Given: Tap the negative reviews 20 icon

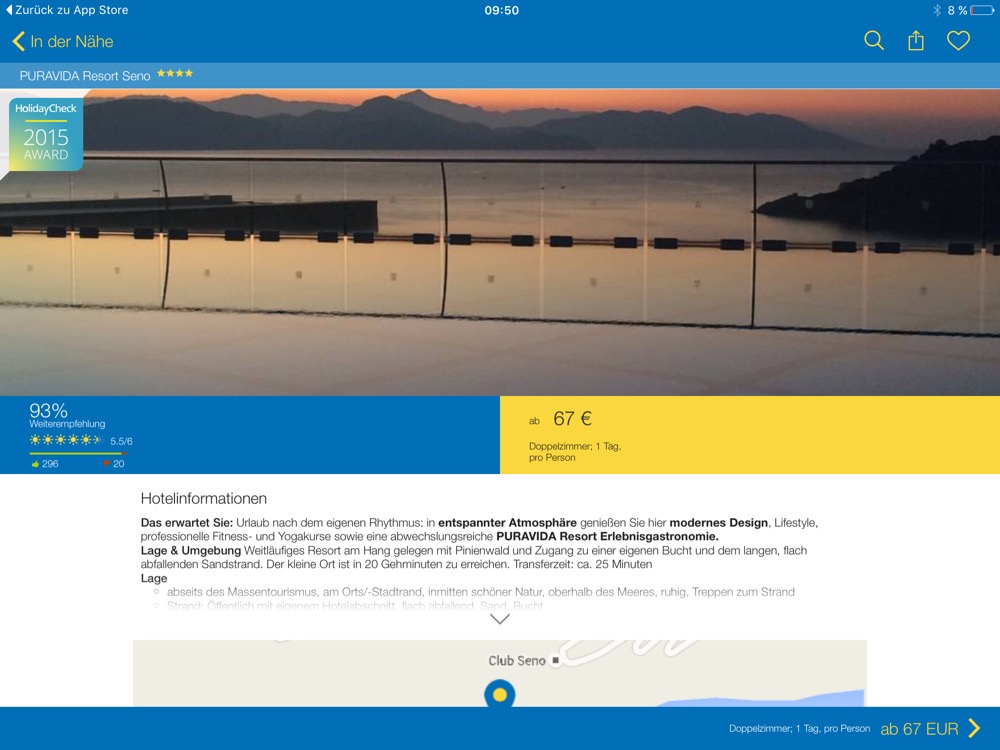Looking at the screenshot, I should 107,464.
